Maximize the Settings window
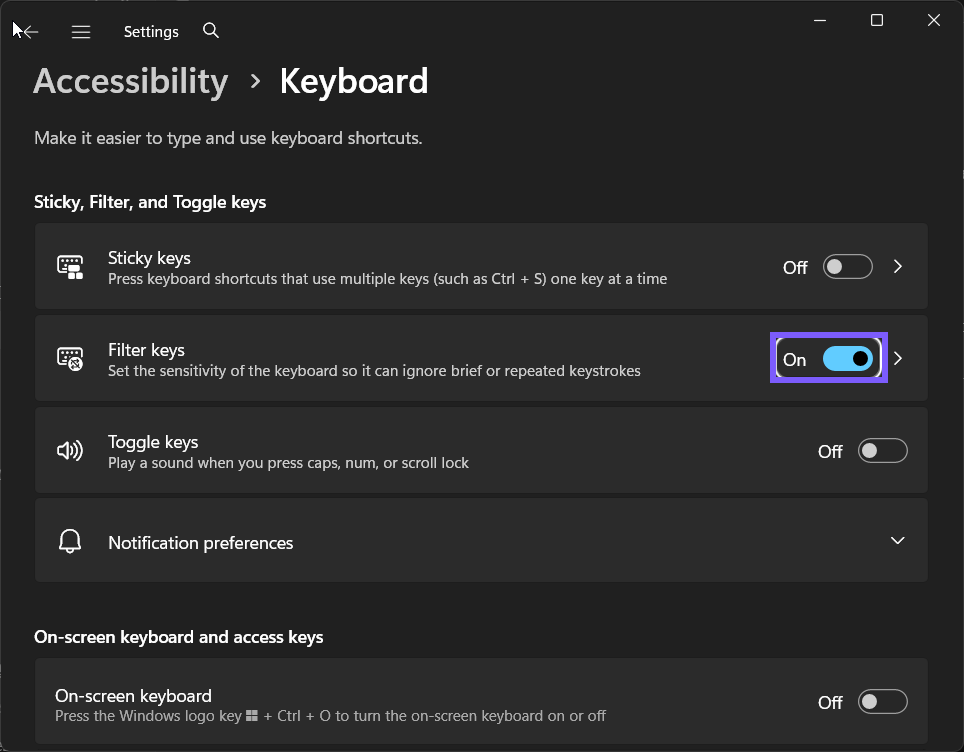 (x=877, y=20)
